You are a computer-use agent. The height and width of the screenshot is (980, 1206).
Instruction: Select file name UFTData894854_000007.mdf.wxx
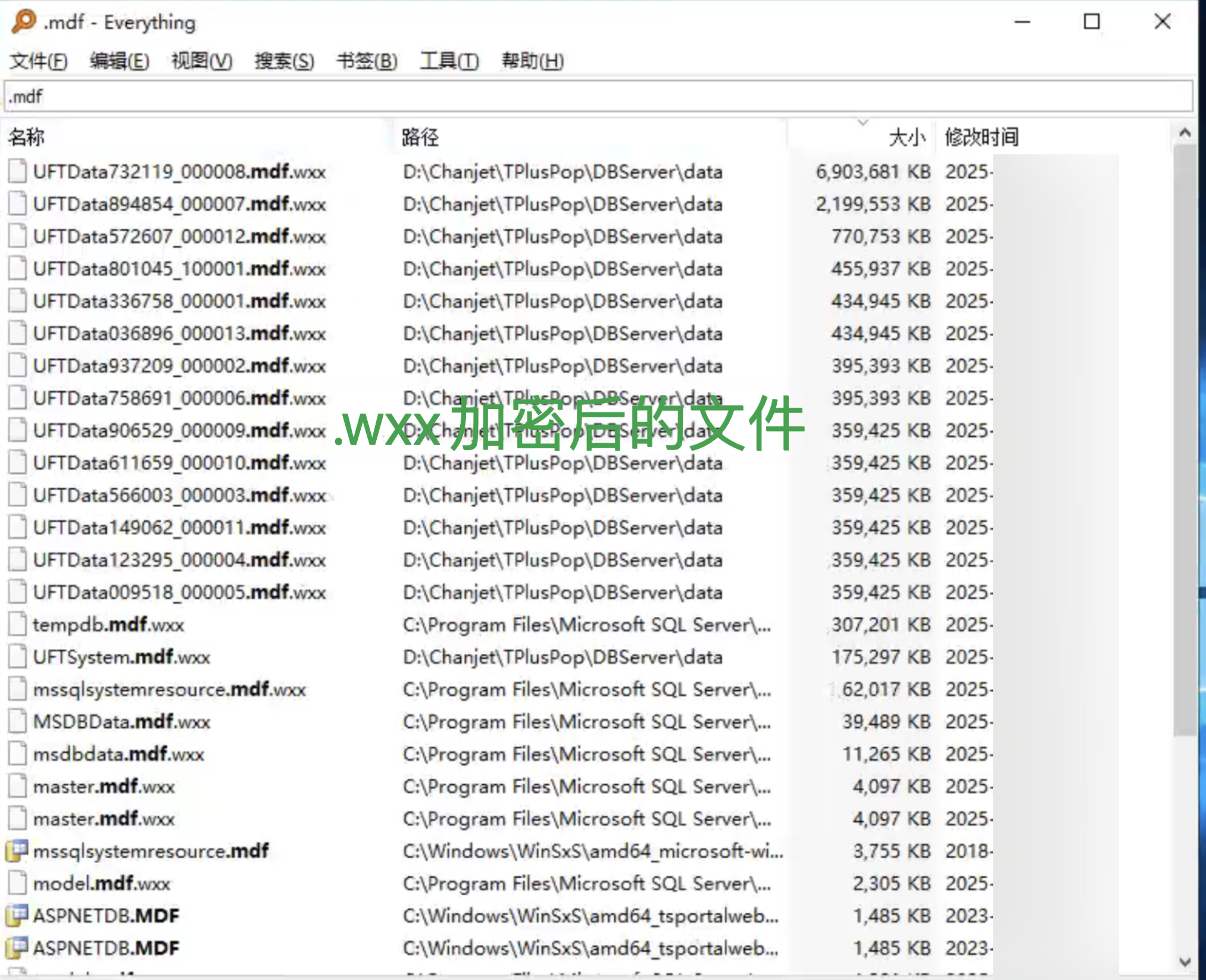tap(179, 204)
